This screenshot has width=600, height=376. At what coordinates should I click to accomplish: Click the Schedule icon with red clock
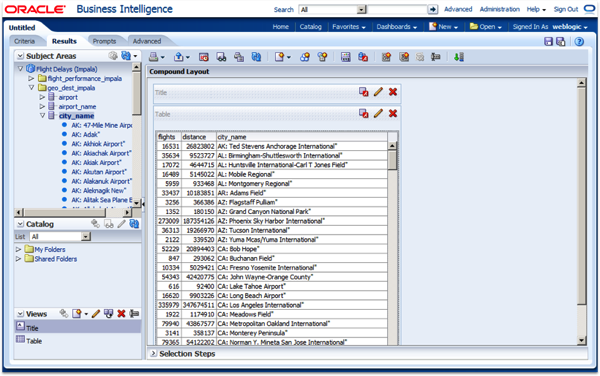click(x=204, y=57)
